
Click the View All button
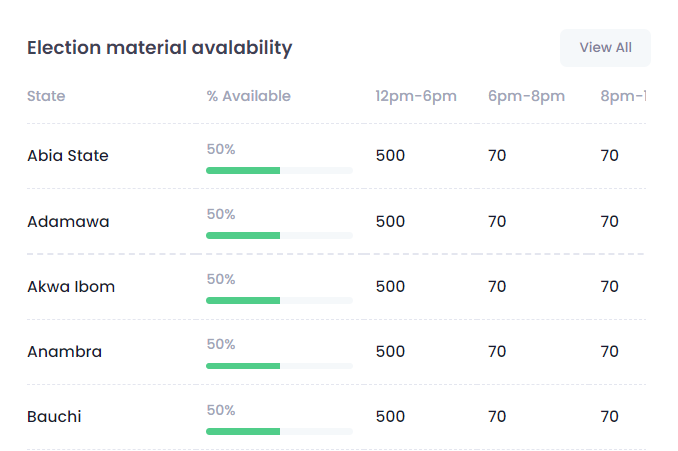point(605,48)
